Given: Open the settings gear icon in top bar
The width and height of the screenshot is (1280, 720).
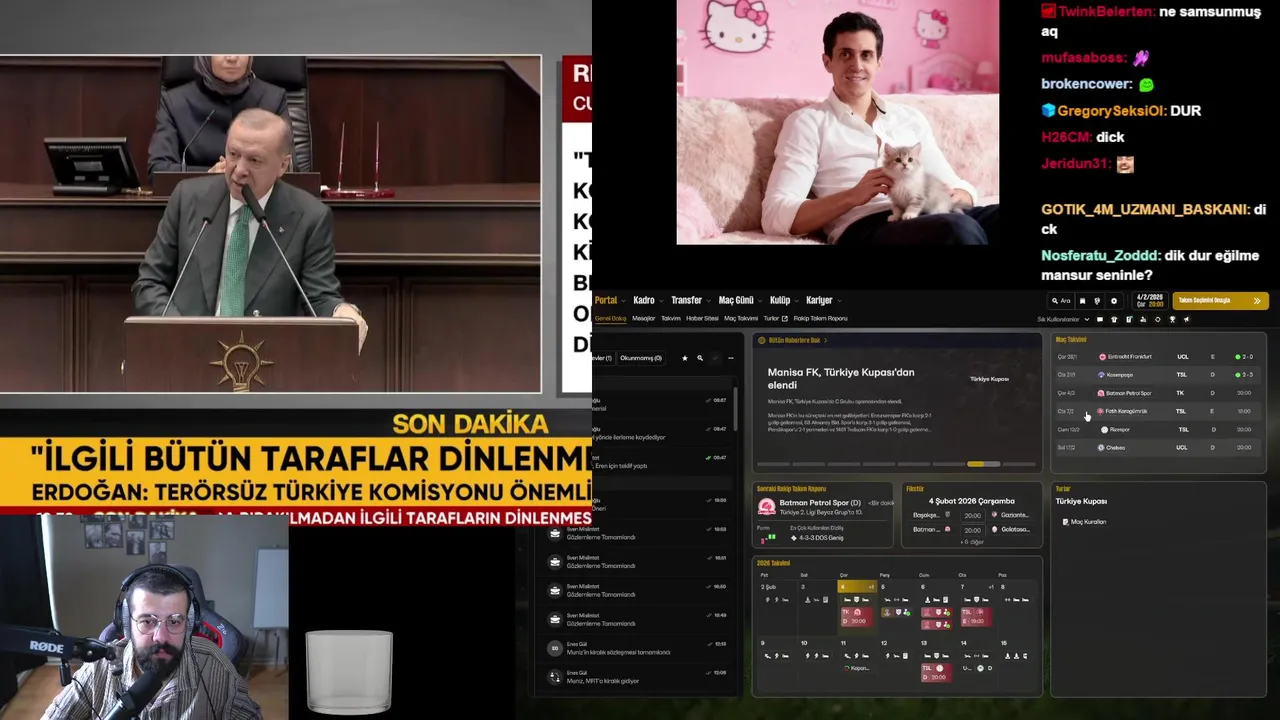Looking at the screenshot, I should [1114, 301].
